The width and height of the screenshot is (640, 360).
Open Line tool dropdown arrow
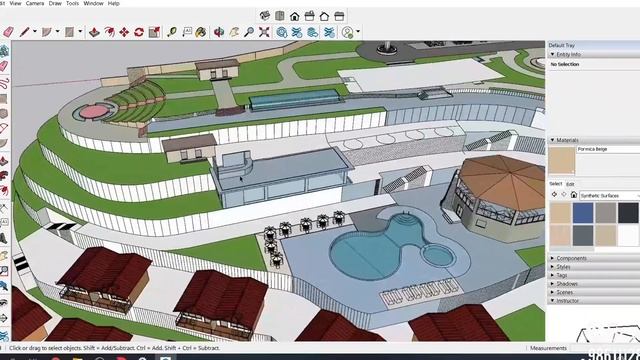click(35, 31)
